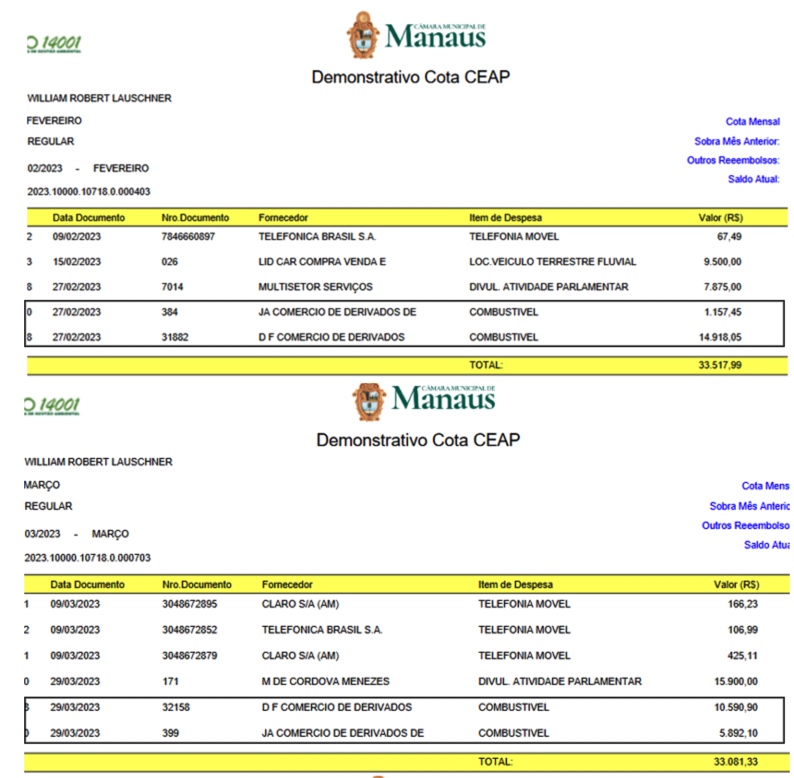Click the February total value 33.517,99
Viewport: 794px width, 778px height.
[x=720, y=366]
